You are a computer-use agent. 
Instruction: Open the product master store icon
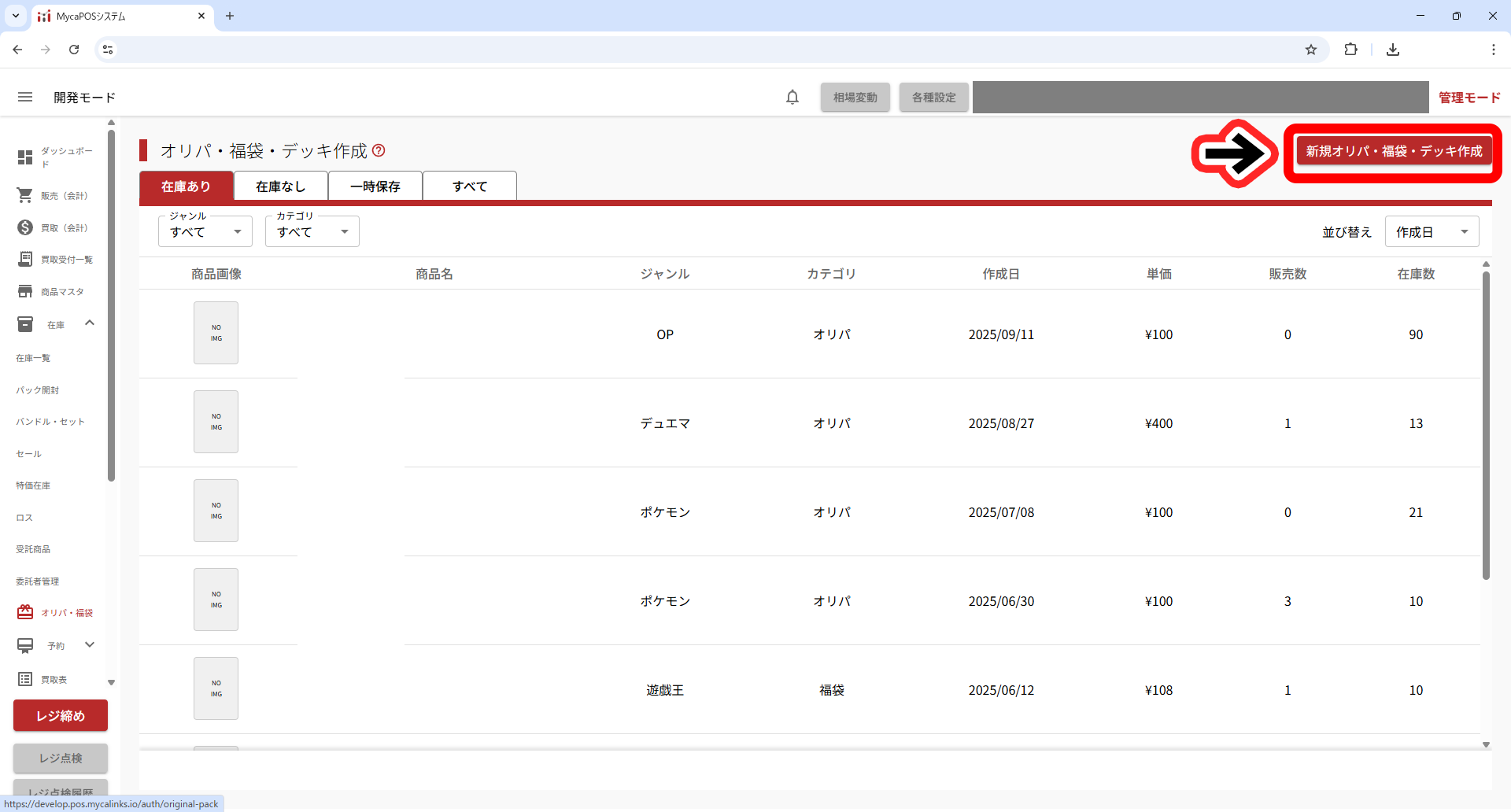pos(25,291)
